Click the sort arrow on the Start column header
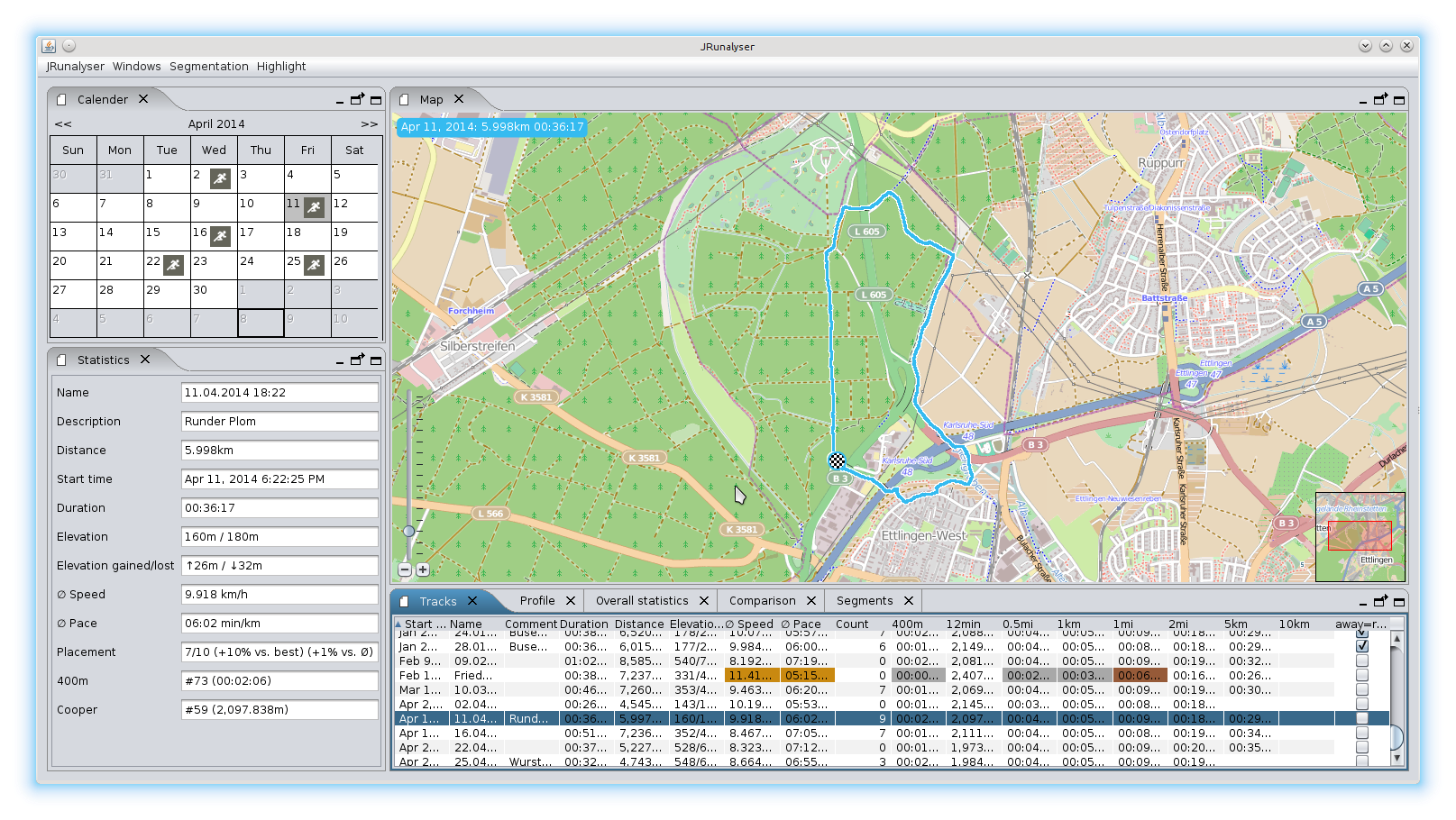Image resolution: width=1456 pixels, height=820 pixels. tap(399, 624)
